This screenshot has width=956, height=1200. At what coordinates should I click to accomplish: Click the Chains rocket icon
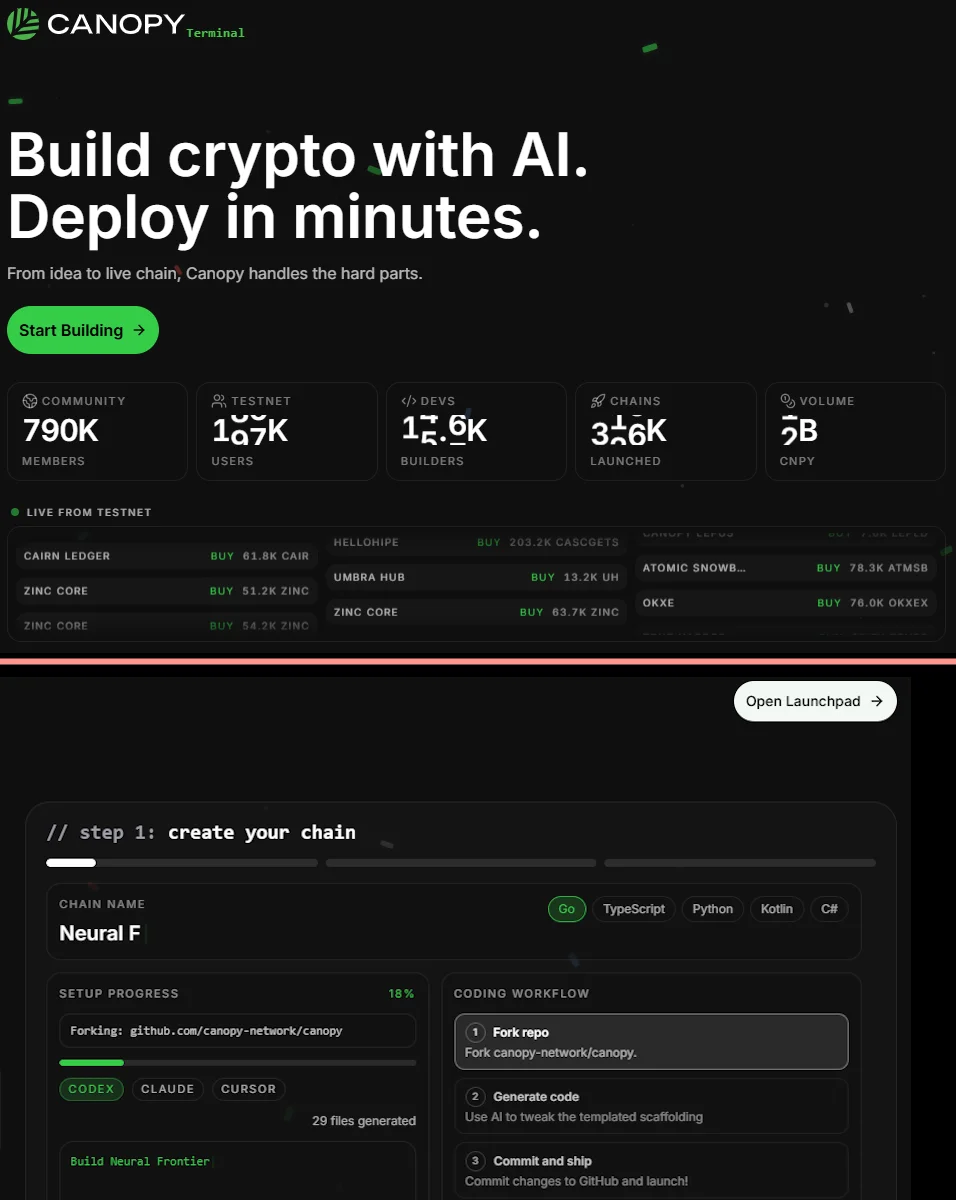click(598, 400)
